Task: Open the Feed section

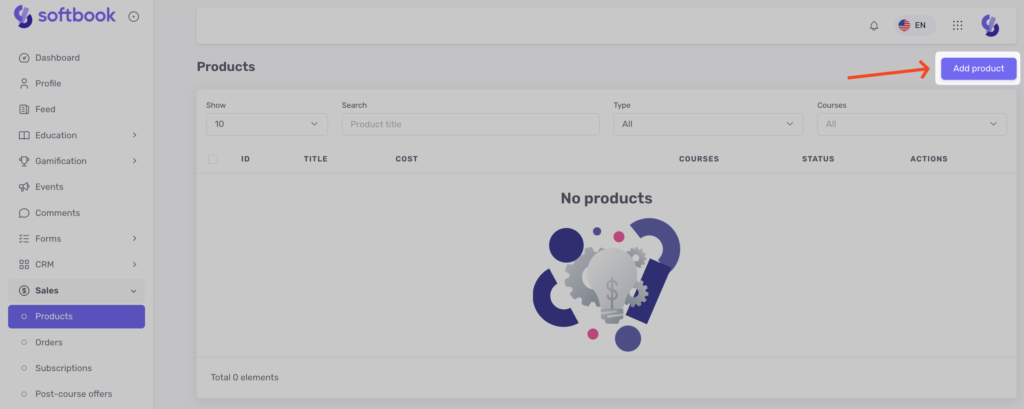Action: pyautogui.click(x=45, y=109)
